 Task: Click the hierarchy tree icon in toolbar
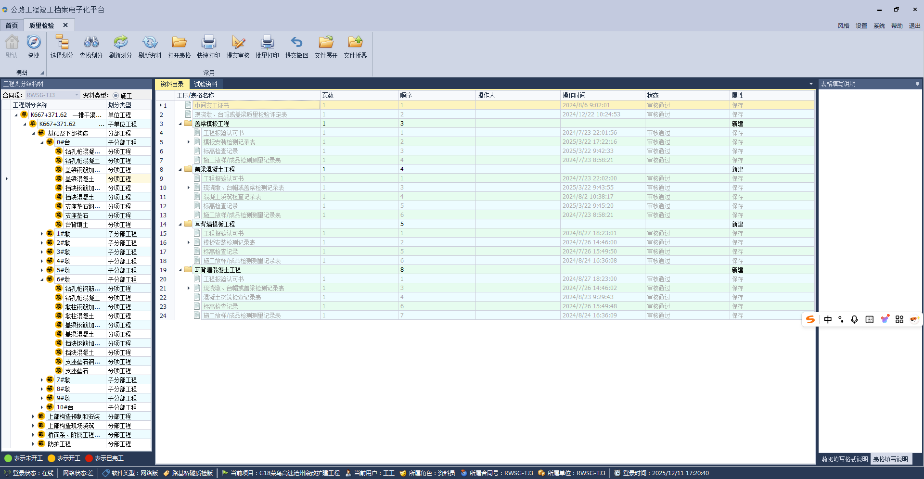pos(61,42)
